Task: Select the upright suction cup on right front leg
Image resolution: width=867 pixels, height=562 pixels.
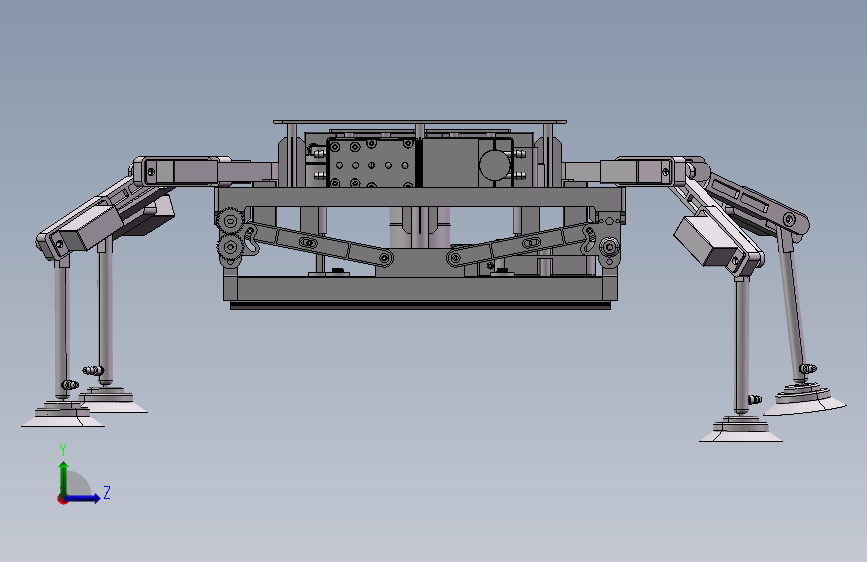Action: point(741,430)
